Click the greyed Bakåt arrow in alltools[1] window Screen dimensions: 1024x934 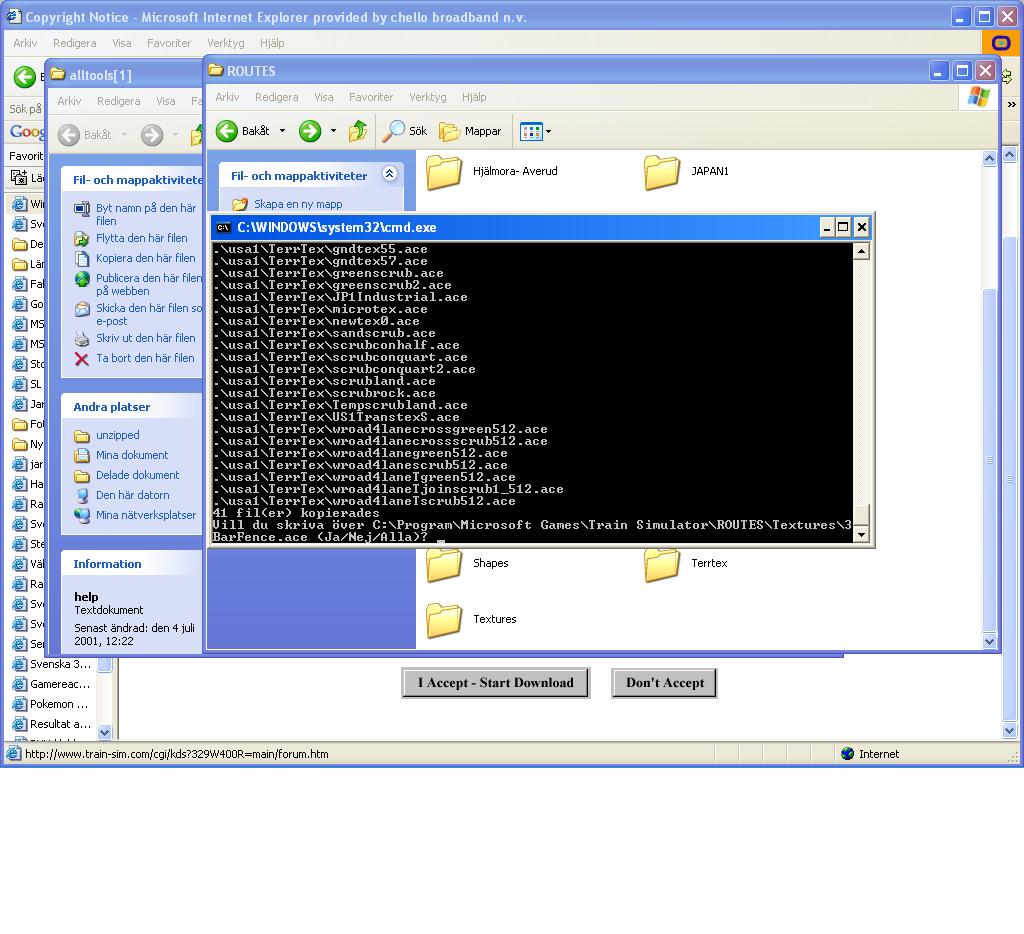[69, 135]
